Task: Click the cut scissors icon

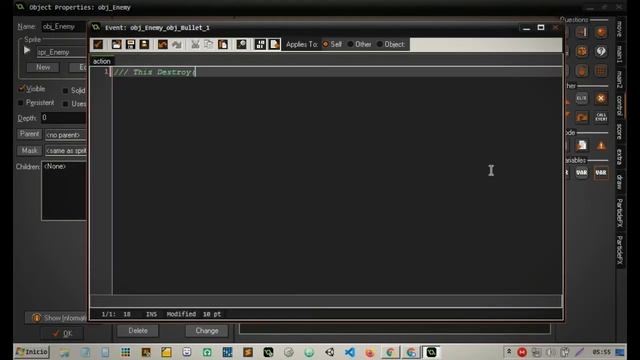Action: pyautogui.click(x=195, y=44)
